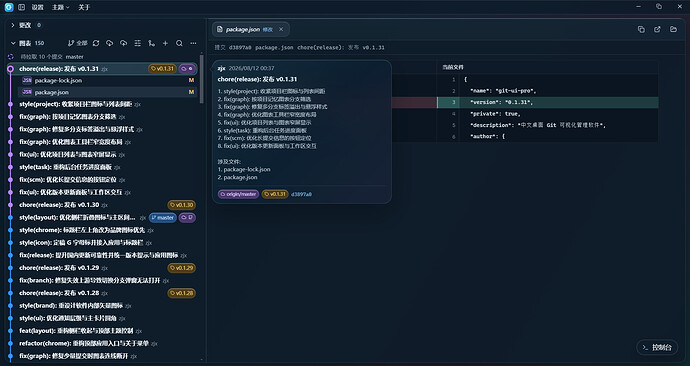
Task: Click the v0.1.28 tag badge
Action: click(182, 293)
